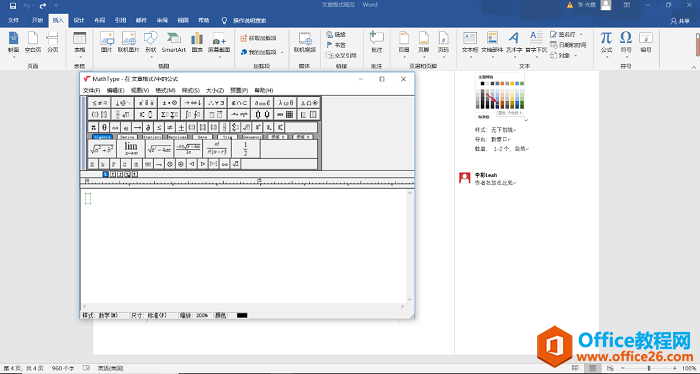Insert a page break (分页)
700x374 pixels.
click(x=53, y=42)
